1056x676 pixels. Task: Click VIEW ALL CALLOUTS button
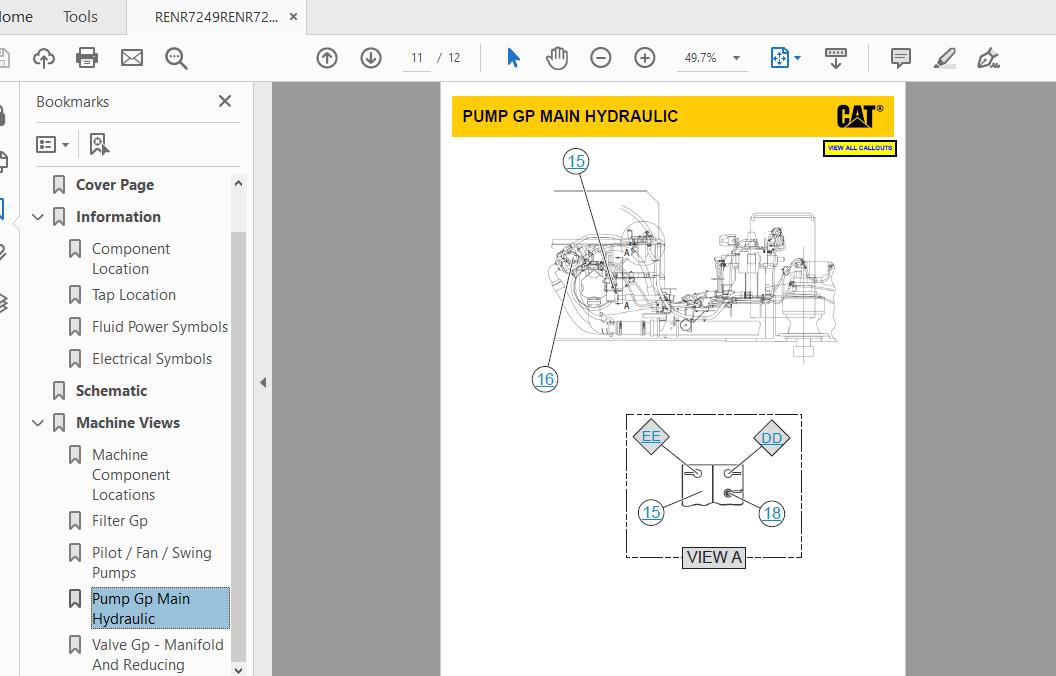click(860, 148)
